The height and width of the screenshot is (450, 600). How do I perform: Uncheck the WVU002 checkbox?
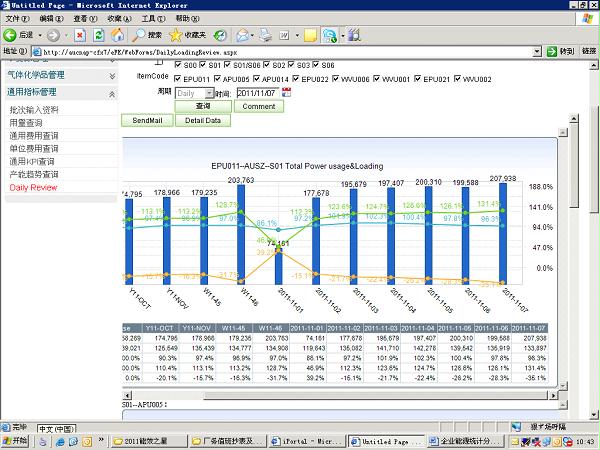(x=457, y=78)
